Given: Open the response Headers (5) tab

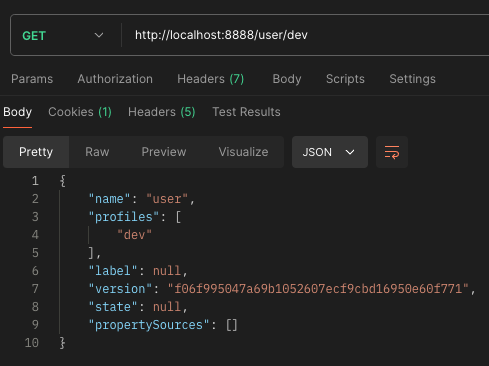Looking at the screenshot, I should [x=162, y=112].
